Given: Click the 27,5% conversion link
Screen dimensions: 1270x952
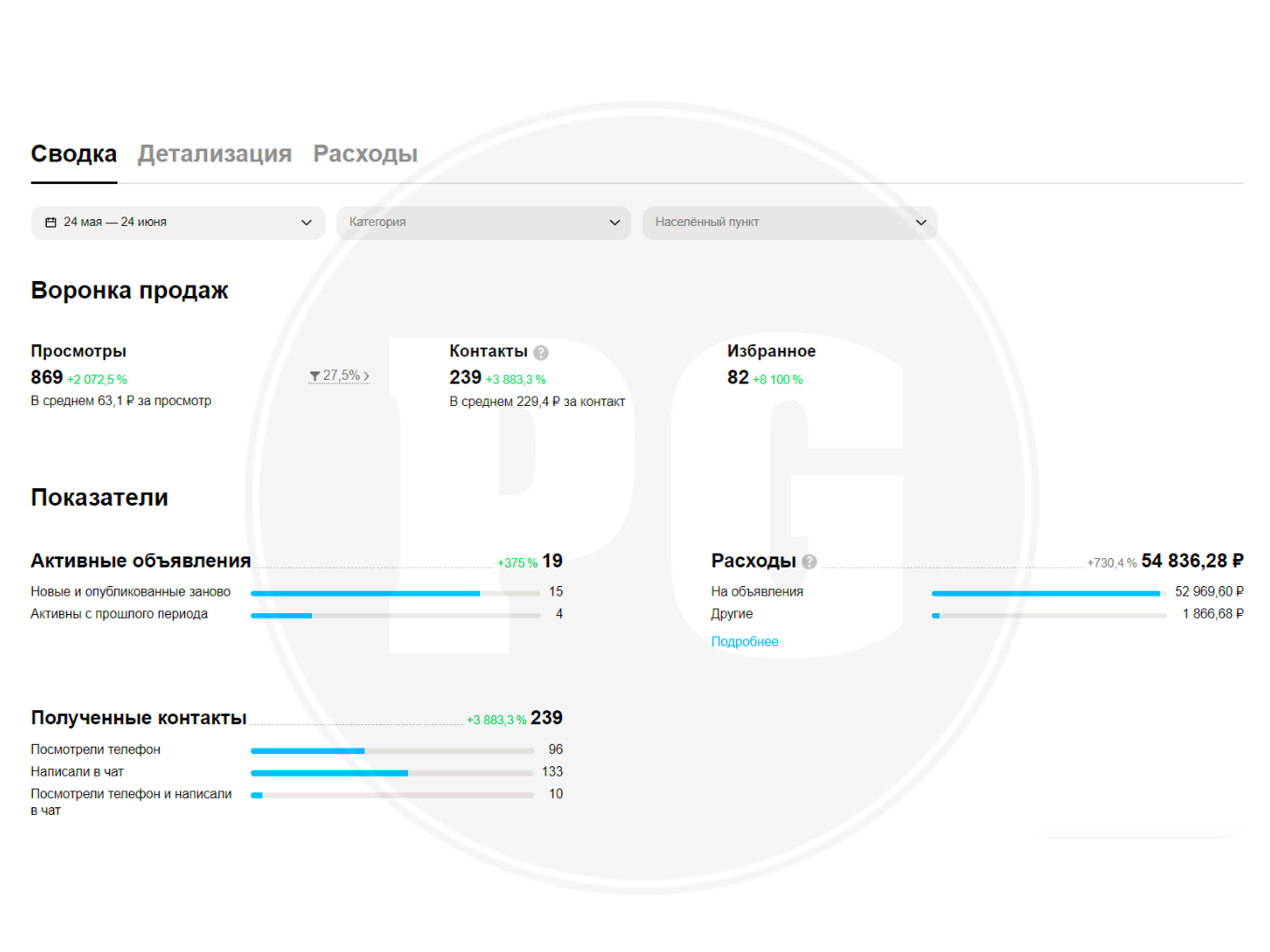Looking at the screenshot, I should point(340,375).
